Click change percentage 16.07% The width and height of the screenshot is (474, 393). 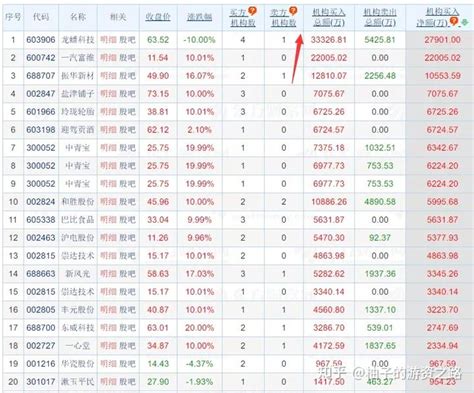pyautogui.click(x=200, y=76)
